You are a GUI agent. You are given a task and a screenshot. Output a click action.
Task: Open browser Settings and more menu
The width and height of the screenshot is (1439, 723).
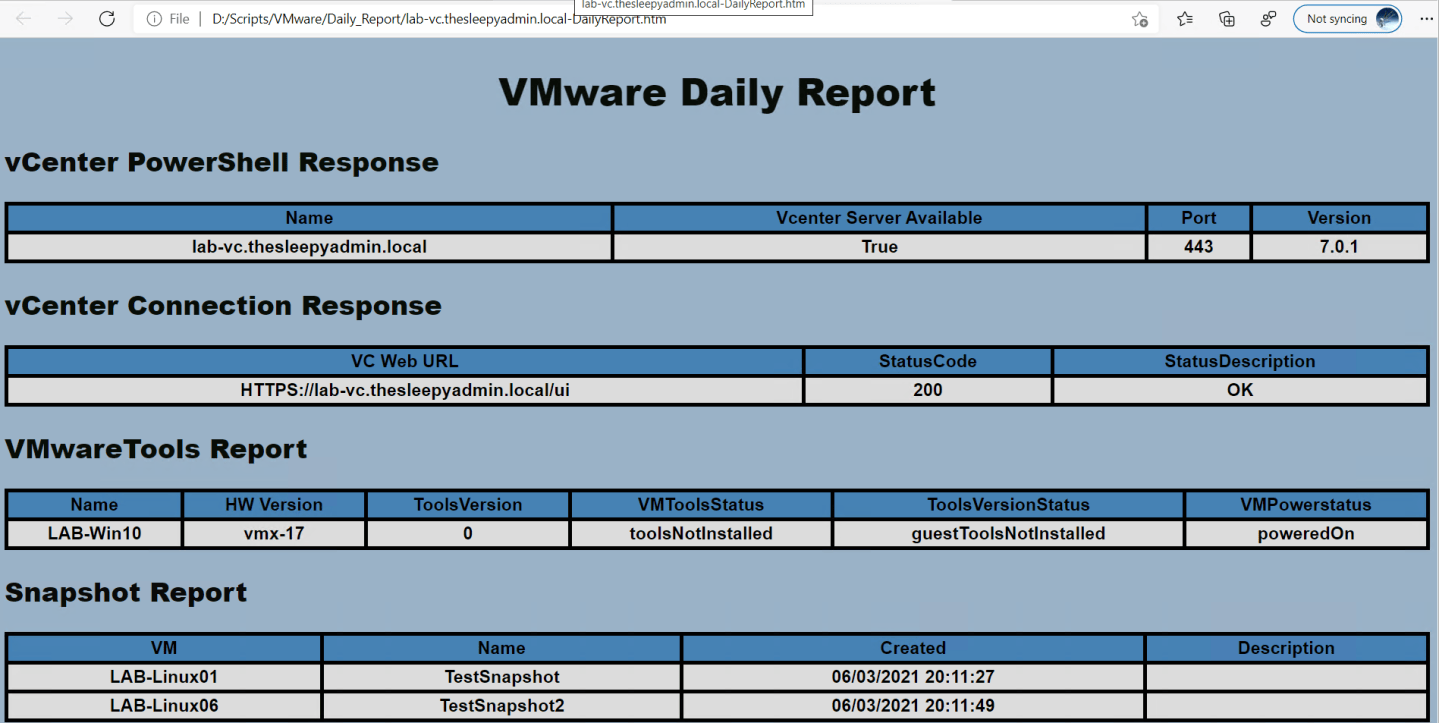(x=1426, y=19)
